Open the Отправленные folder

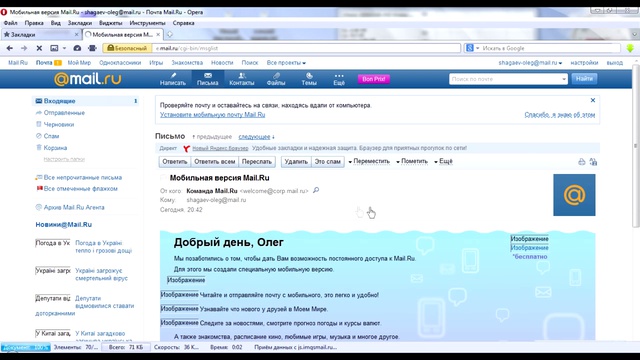click(64, 113)
